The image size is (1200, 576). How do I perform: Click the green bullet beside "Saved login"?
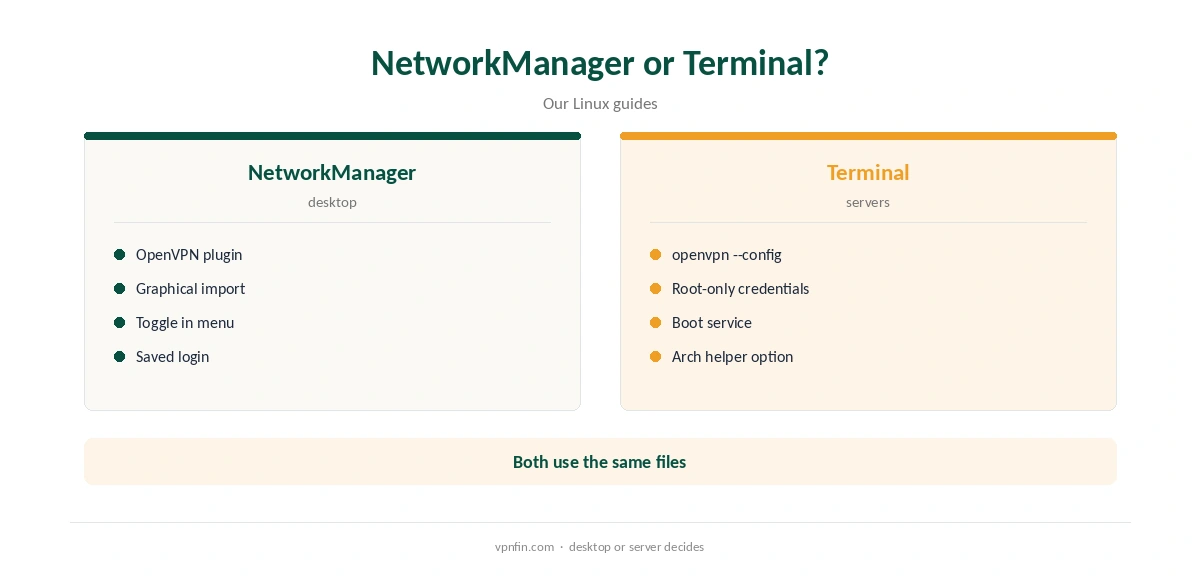click(x=120, y=356)
